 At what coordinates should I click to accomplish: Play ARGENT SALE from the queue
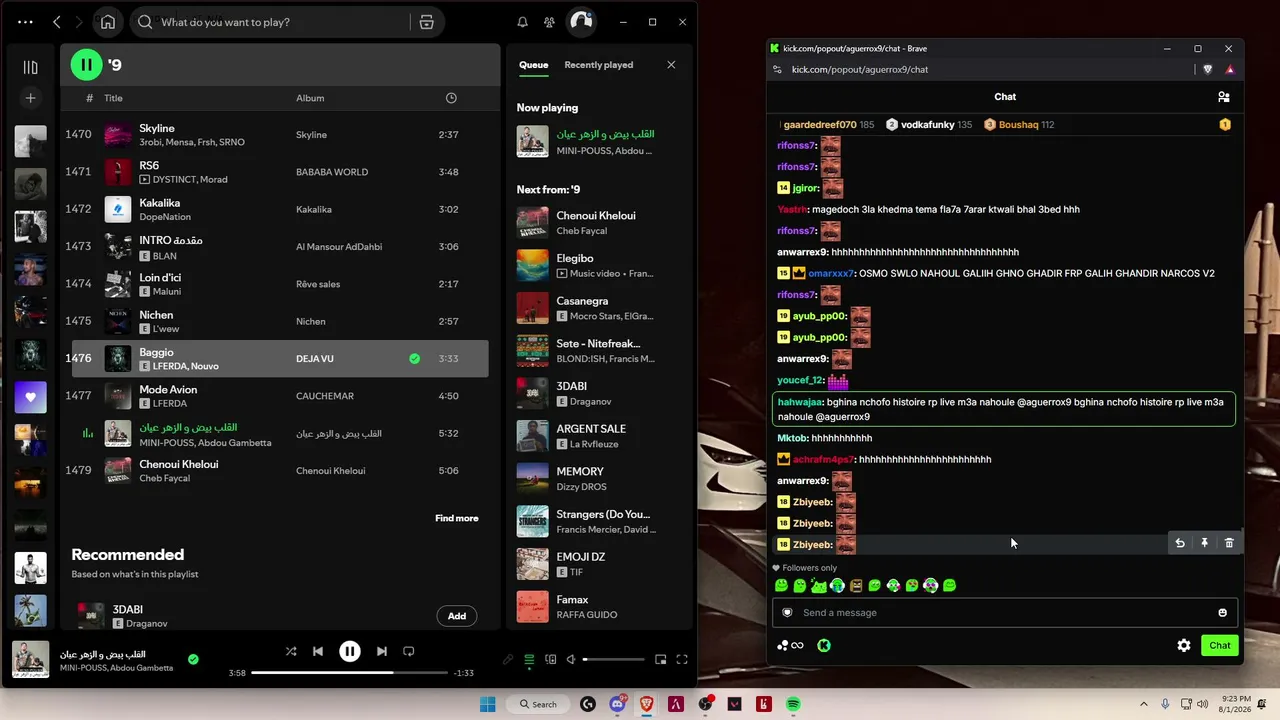[597, 436]
